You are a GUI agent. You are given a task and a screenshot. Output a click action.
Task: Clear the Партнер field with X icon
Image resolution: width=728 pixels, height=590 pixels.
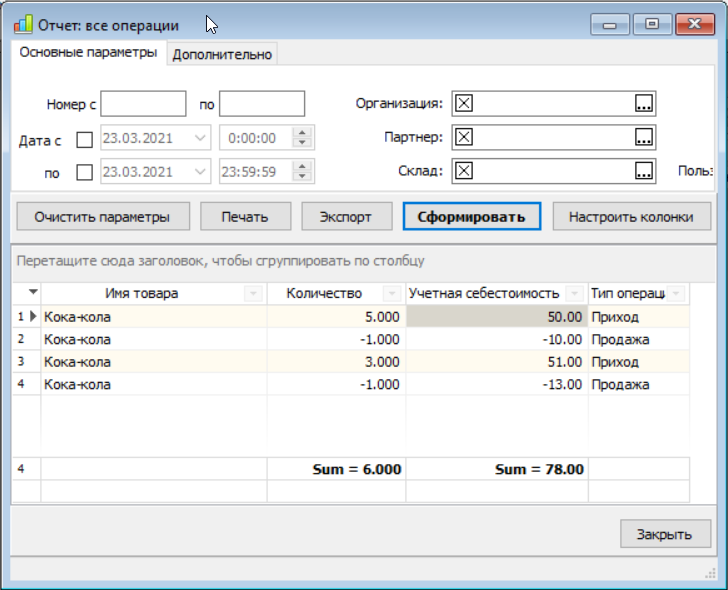click(x=464, y=137)
